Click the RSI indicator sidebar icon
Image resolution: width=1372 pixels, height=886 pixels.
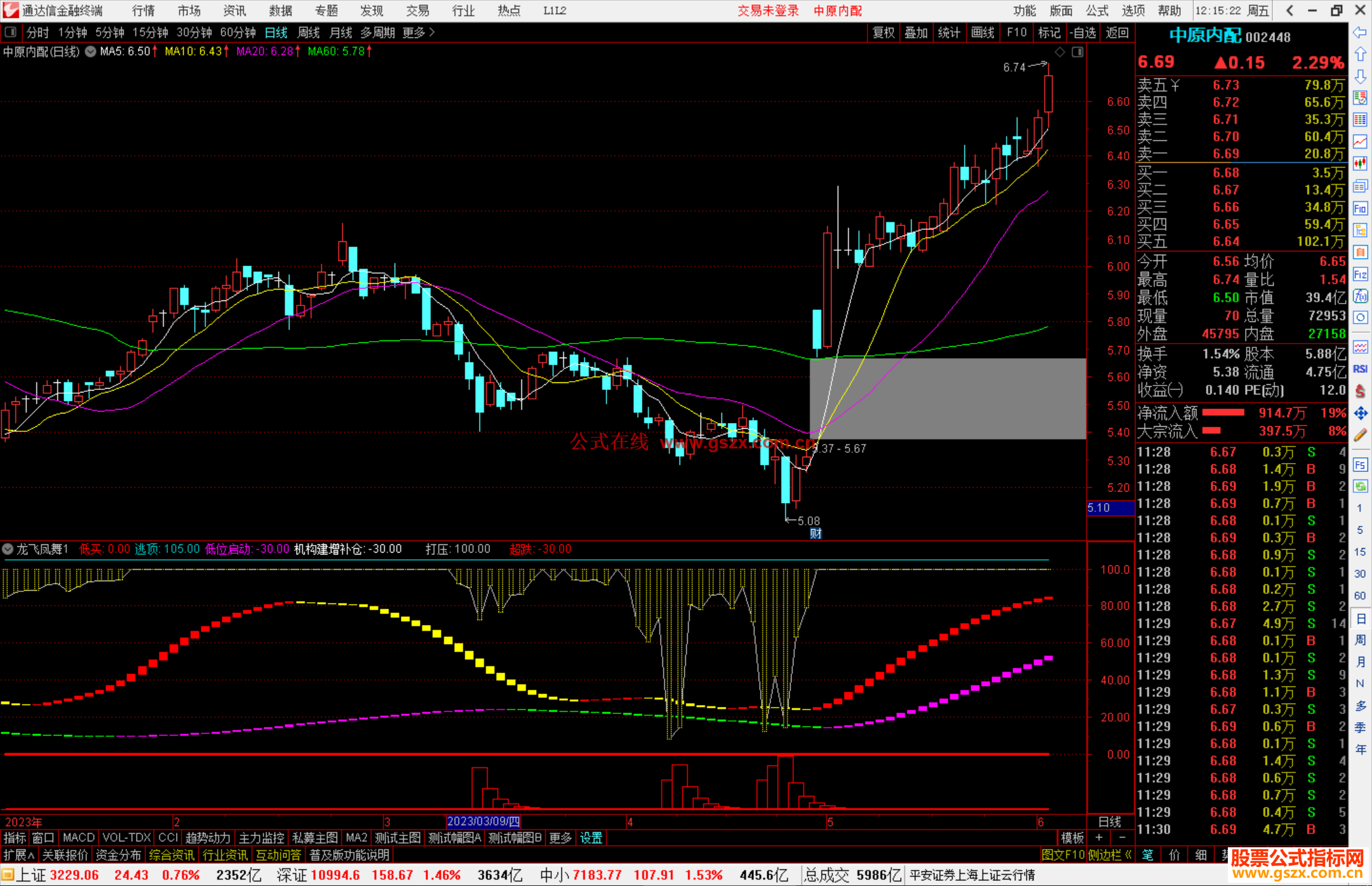(1360, 369)
